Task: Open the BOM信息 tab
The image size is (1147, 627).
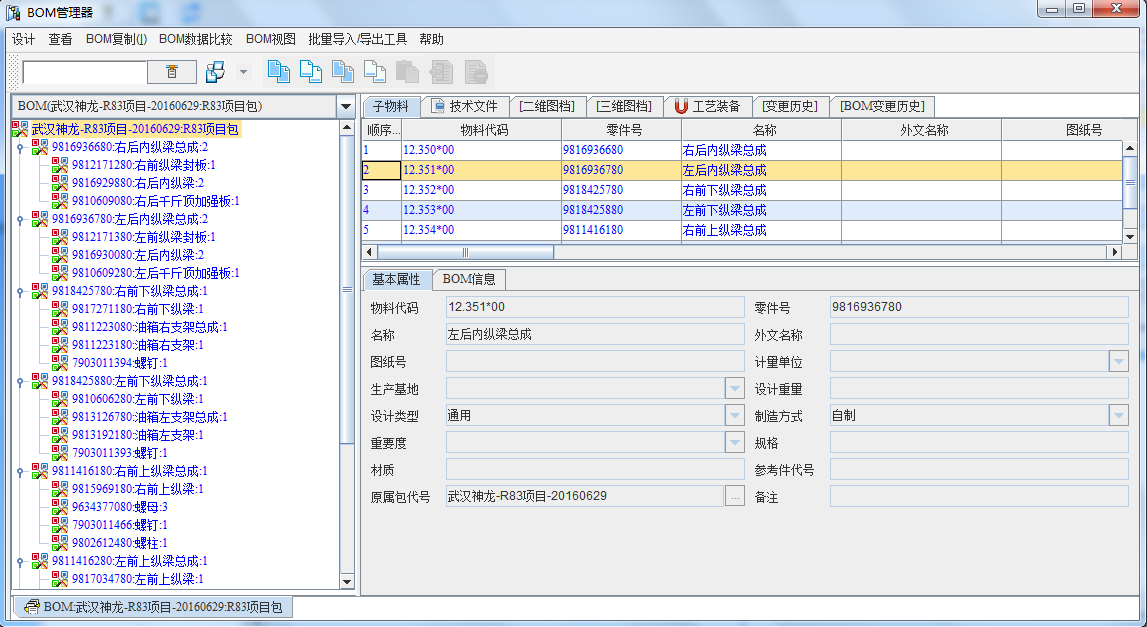Action: click(x=469, y=280)
